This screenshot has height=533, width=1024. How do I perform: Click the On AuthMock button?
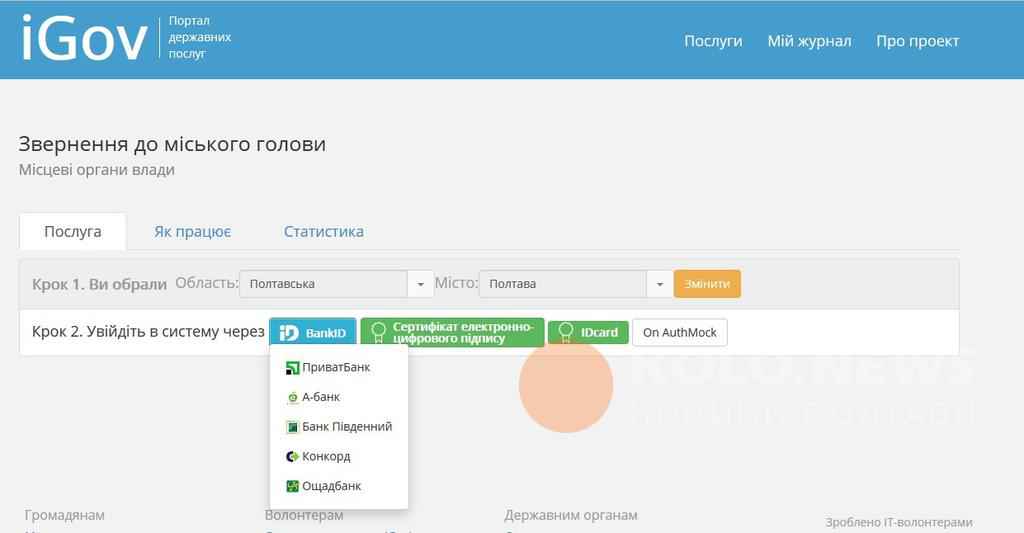point(680,332)
